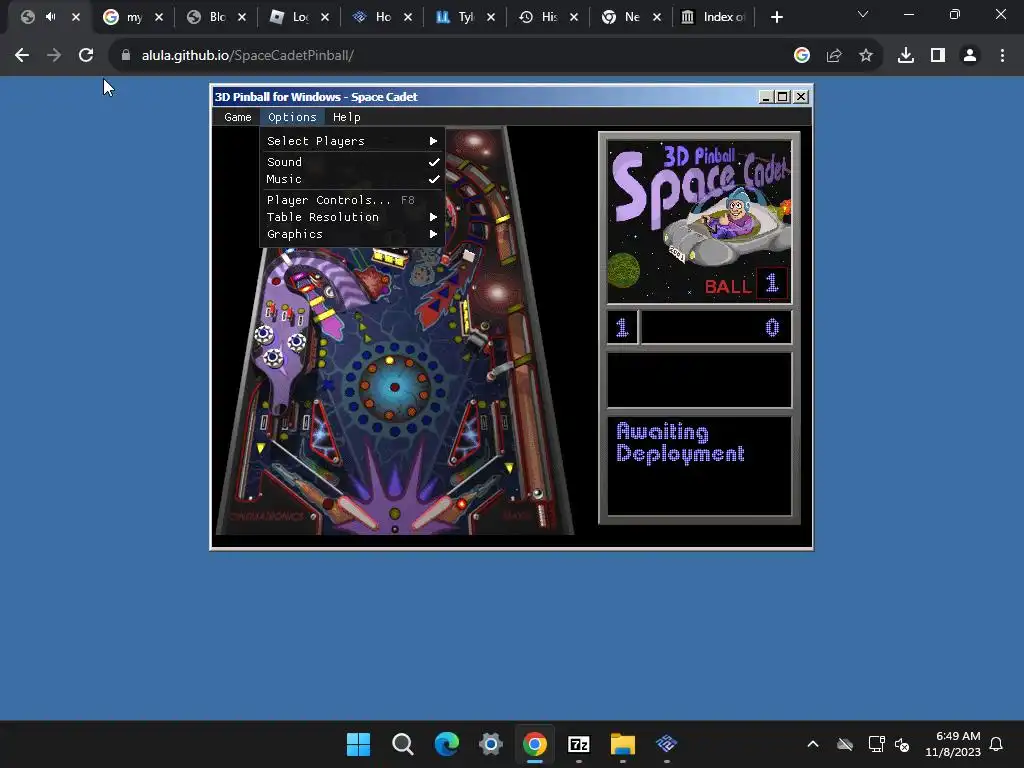
Task: Open the Chrome three-dot menu
Action: click(x=1002, y=56)
